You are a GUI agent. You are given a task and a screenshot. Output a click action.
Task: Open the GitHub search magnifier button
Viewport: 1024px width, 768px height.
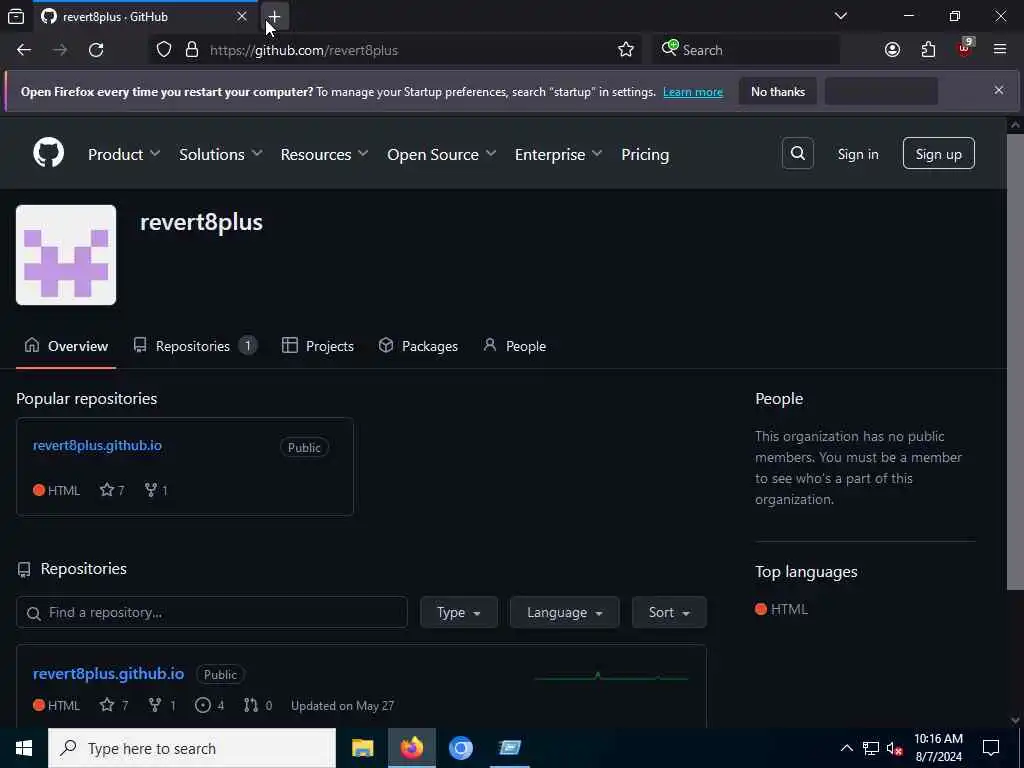point(797,153)
